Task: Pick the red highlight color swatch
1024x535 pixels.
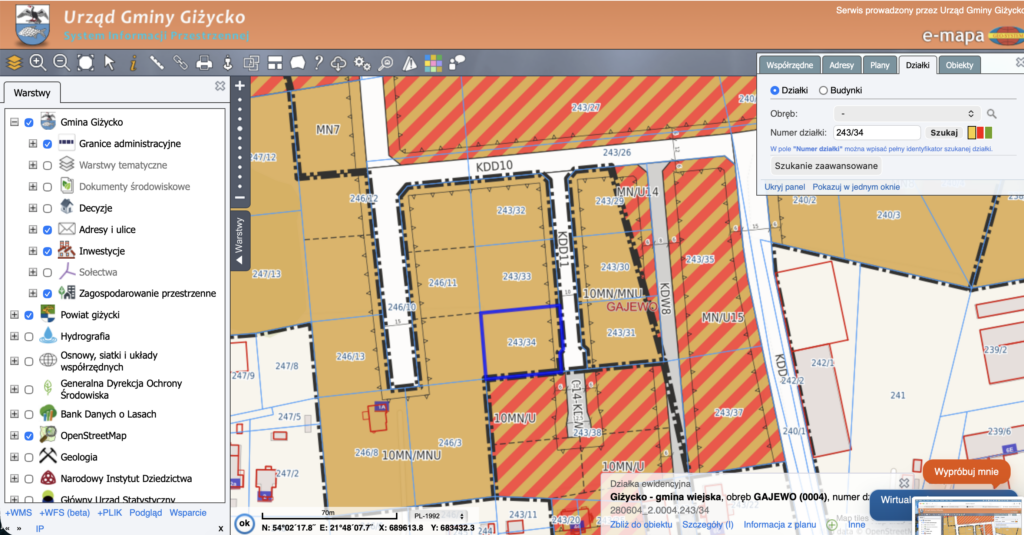Action: [980, 133]
